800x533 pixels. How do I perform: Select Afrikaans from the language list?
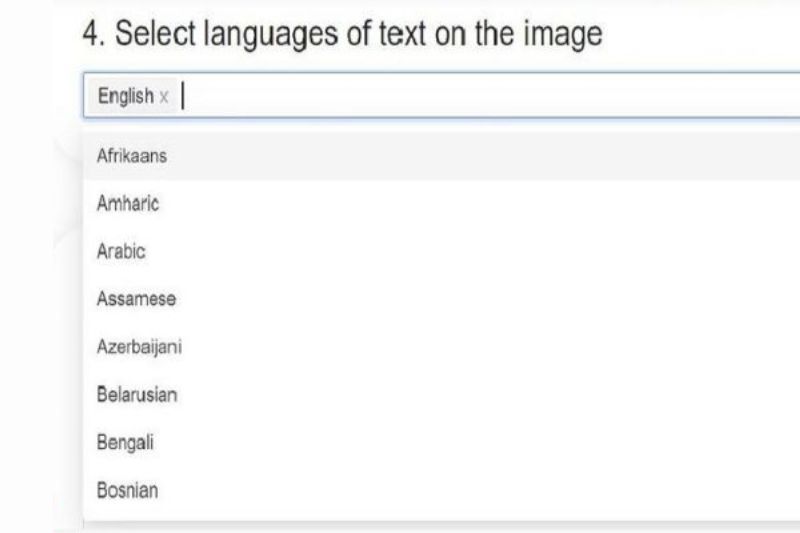pos(131,156)
